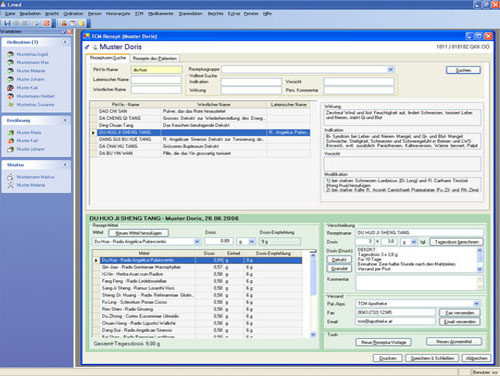This screenshot has height=376, width=500.
Task: Click scroll-down arrow in Dosis (Druck) box
Action: (x=480, y=269)
